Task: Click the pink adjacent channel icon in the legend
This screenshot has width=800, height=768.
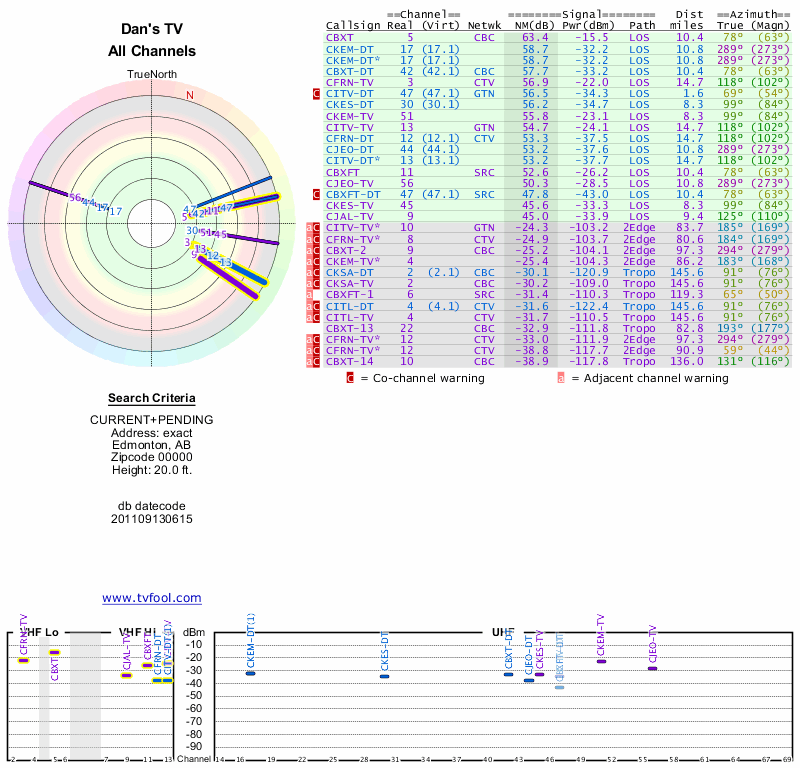Action: point(561,378)
